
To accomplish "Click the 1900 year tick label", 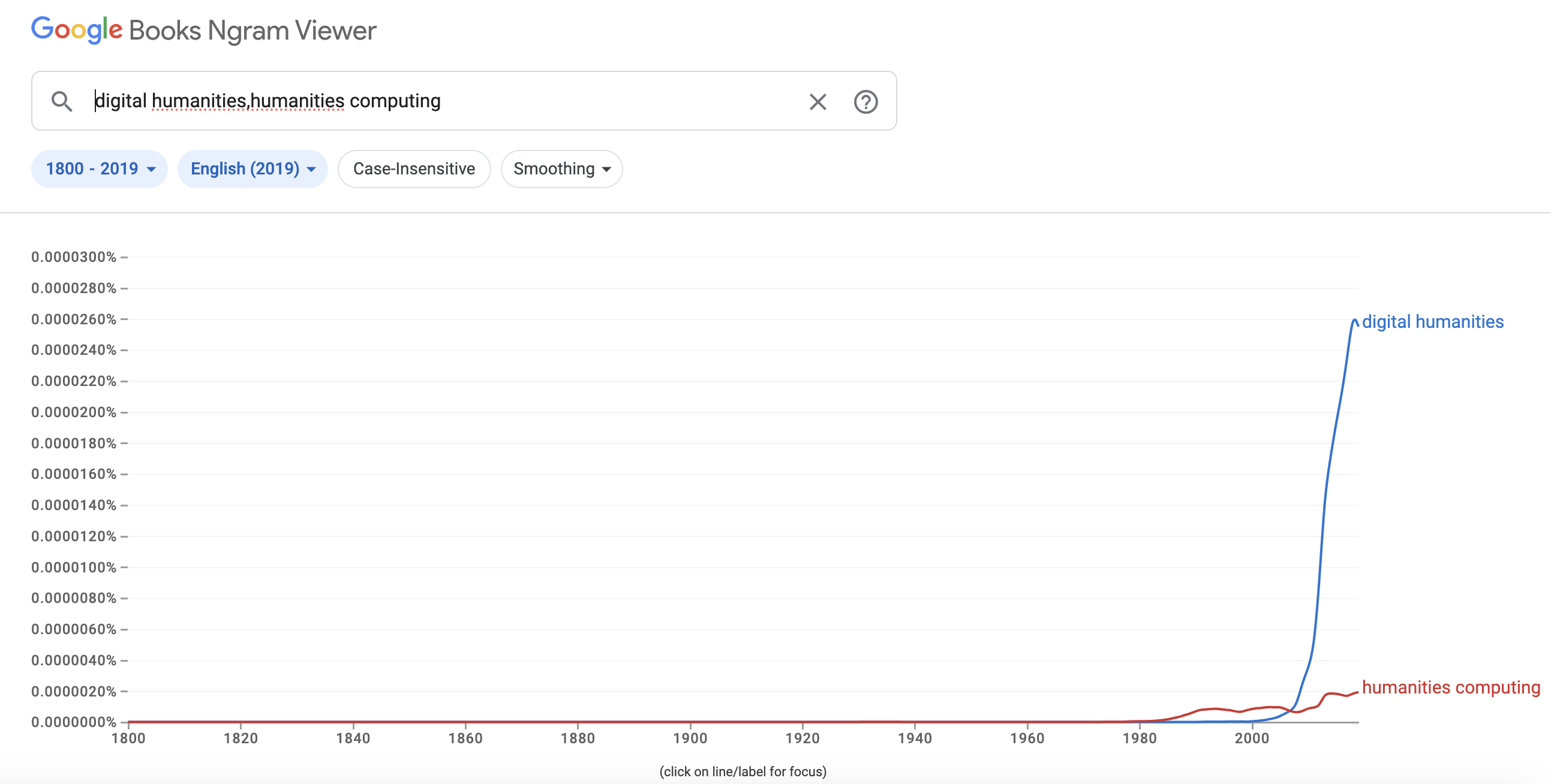I will pyautogui.click(x=690, y=738).
